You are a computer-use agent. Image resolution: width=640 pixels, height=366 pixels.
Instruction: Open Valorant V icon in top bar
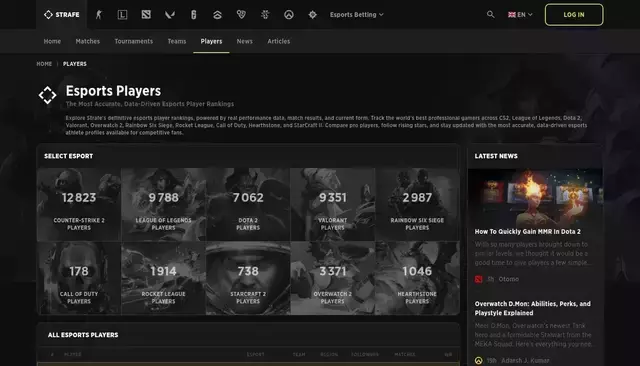(170, 15)
